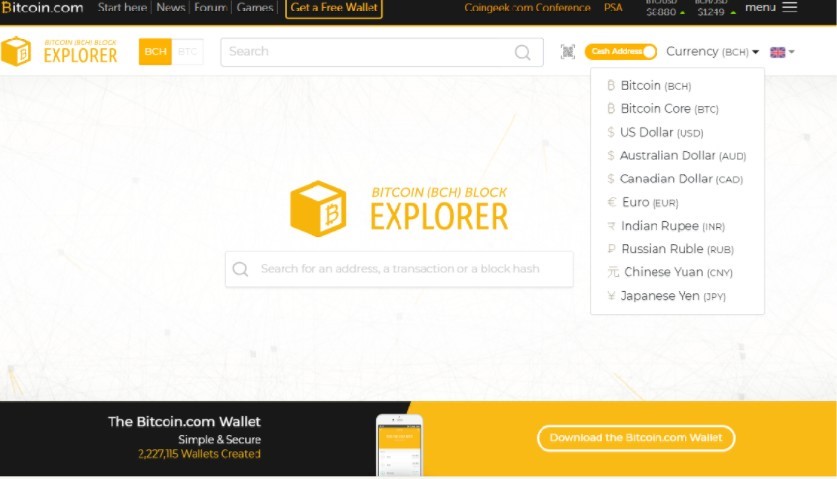Click the Simple & Secure text
Viewport: 837px width, 479px height.
[219, 439]
